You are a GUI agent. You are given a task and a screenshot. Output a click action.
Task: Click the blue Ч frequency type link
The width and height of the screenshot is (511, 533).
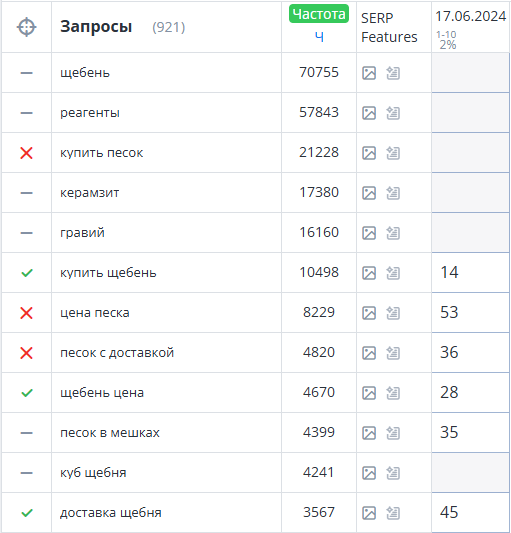pos(319,36)
